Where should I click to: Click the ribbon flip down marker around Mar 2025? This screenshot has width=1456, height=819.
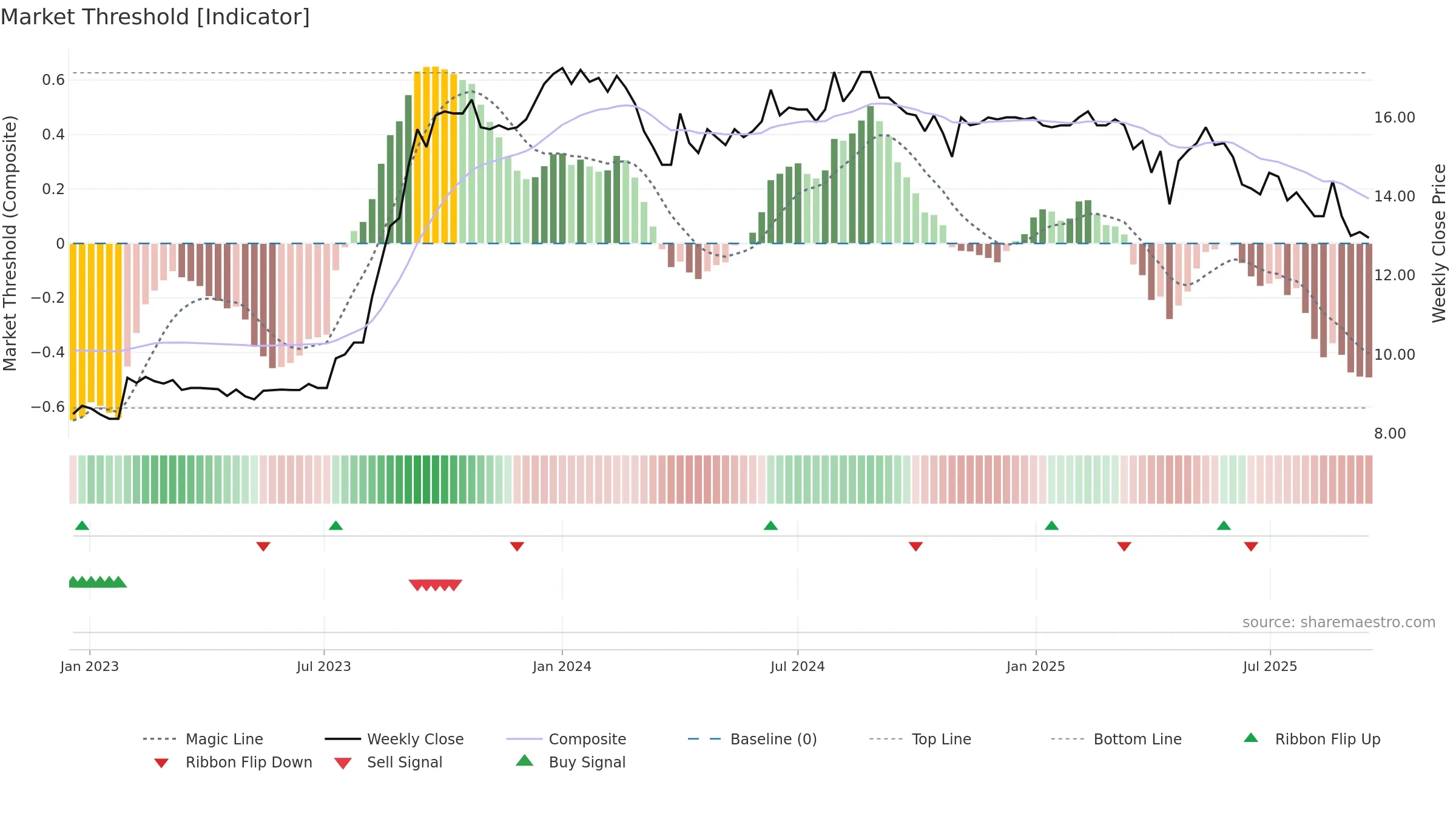tap(1124, 547)
